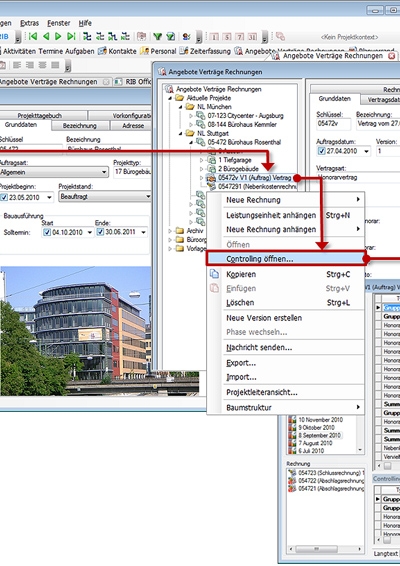Select the Grunddaten tab in contract panel
Viewport: 400px width, 566px height.
tap(335, 99)
